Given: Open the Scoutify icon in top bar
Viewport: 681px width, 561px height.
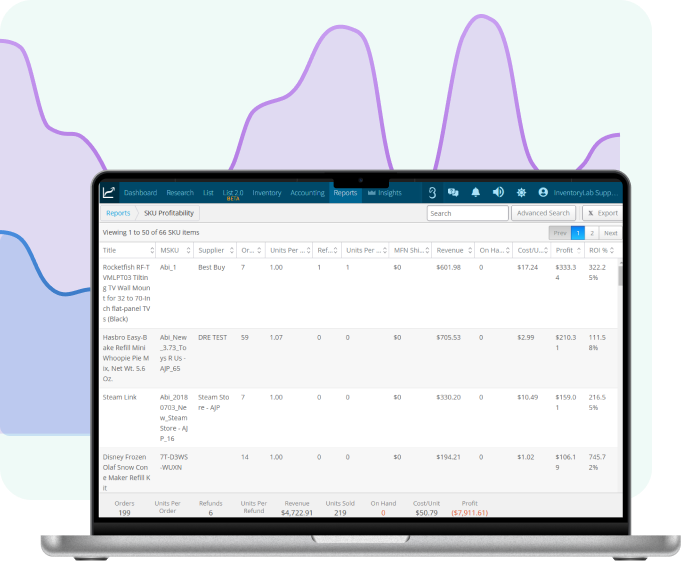Looking at the screenshot, I should coord(432,192).
